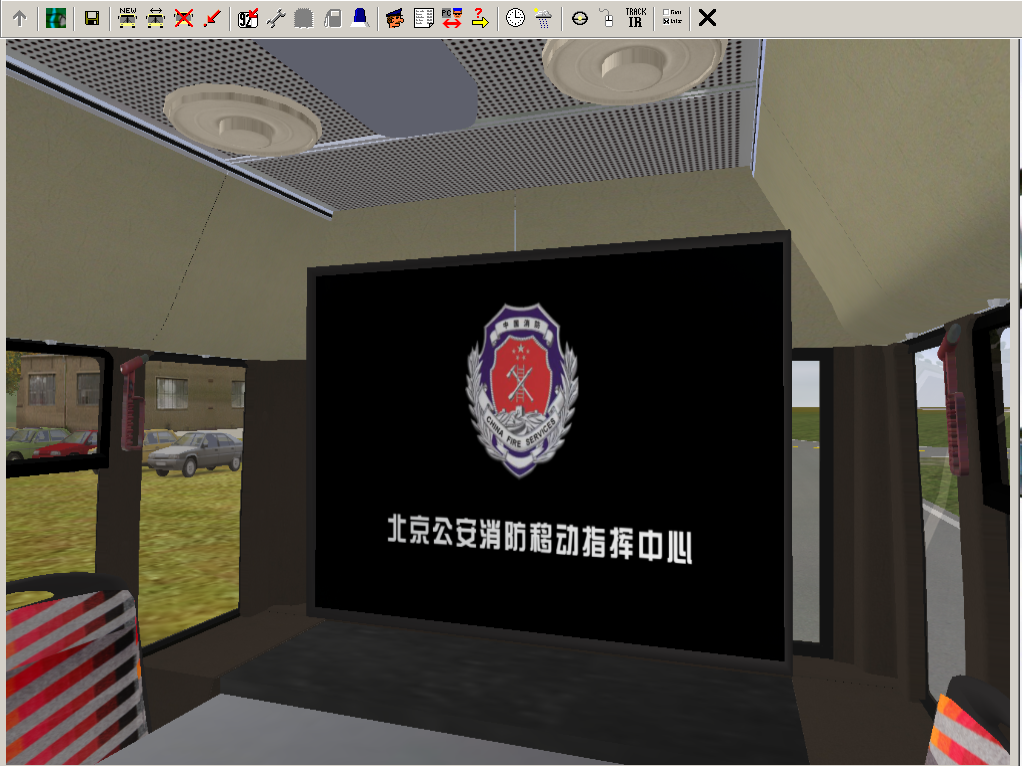Open the clock time icon

(515, 18)
